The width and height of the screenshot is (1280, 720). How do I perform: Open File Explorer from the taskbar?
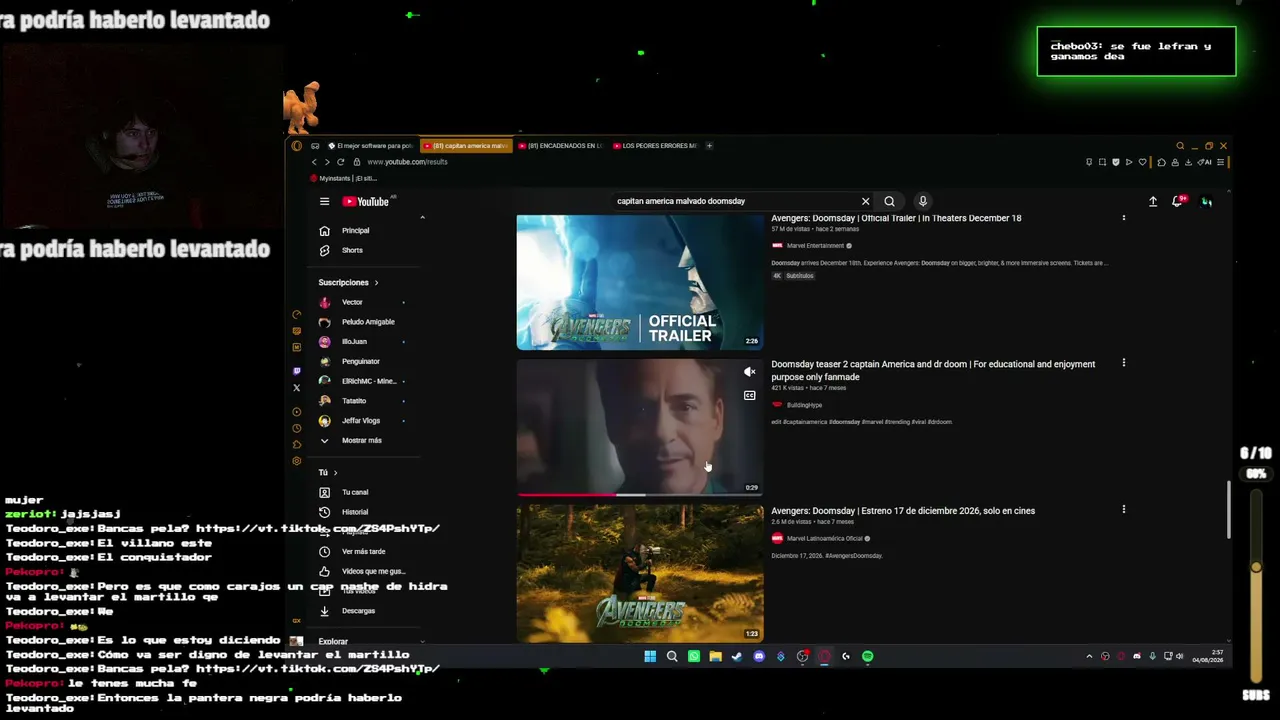(x=715, y=657)
